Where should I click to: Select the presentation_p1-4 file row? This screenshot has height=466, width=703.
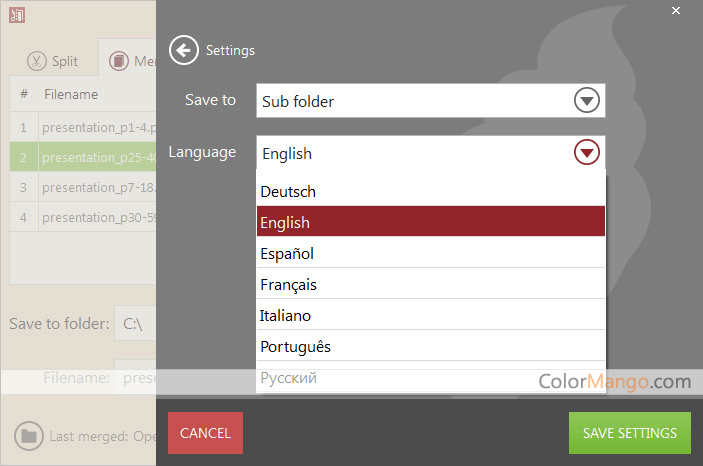pyautogui.click(x=97, y=128)
